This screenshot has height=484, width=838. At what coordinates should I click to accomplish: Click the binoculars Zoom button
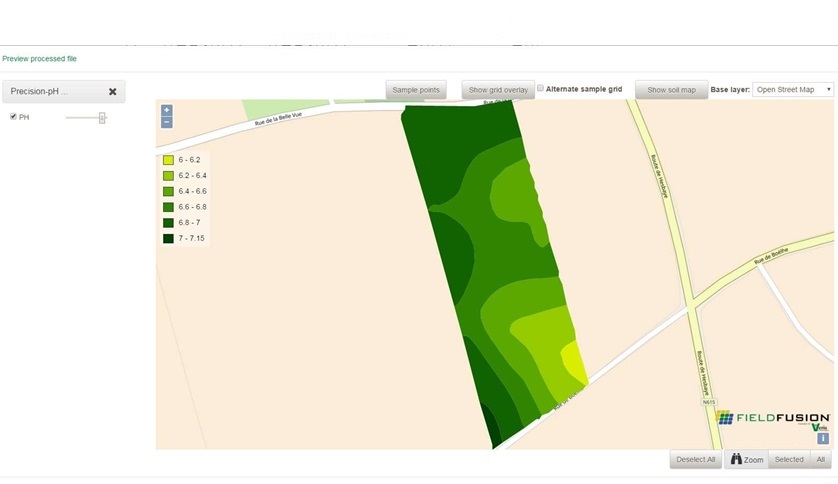[x=747, y=459]
